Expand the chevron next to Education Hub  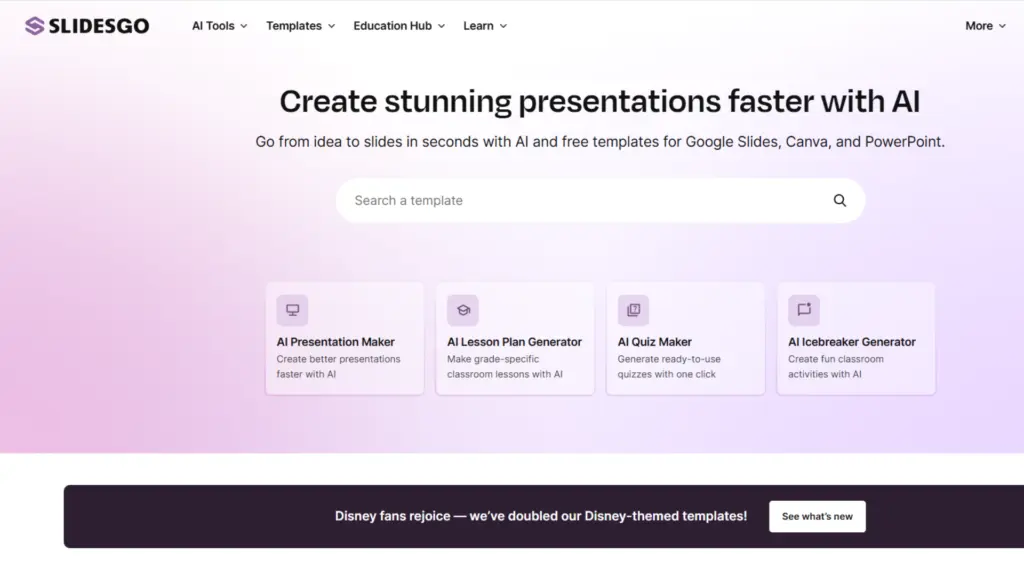pyautogui.click(x=441, y=26)
